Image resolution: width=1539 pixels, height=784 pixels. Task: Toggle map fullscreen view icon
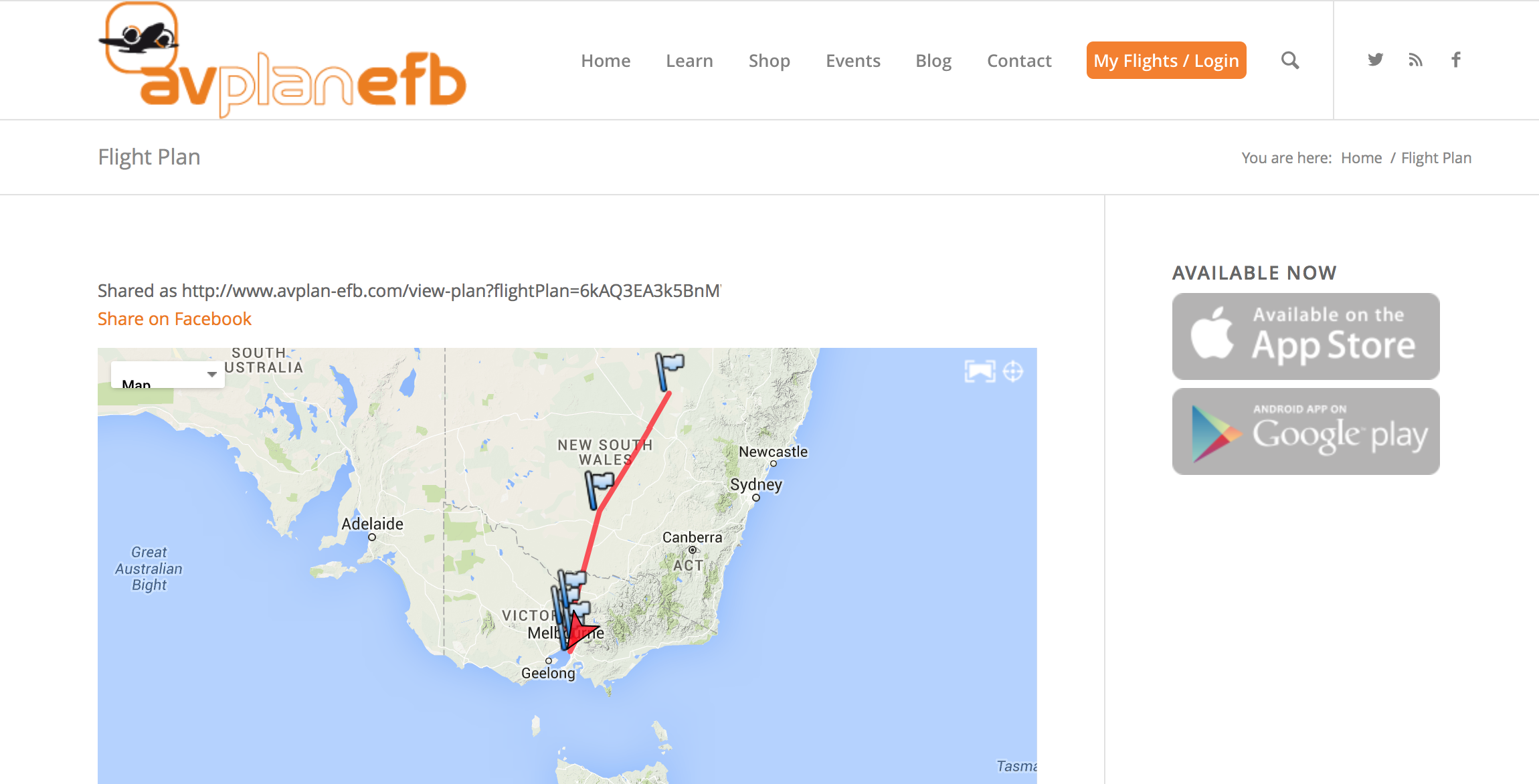(x=980, y=371)
